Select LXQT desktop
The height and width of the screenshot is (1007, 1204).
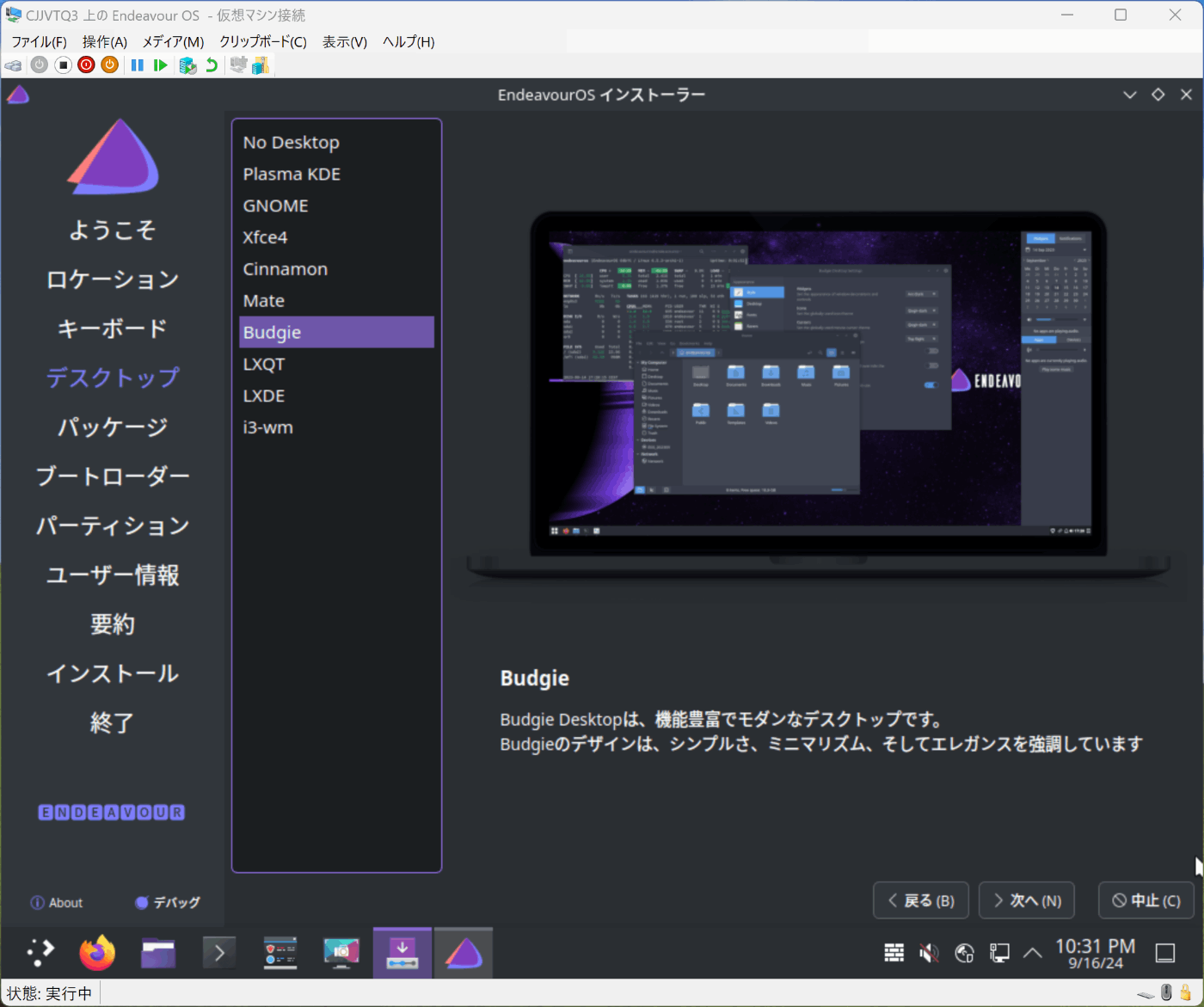tap(336, 365)
